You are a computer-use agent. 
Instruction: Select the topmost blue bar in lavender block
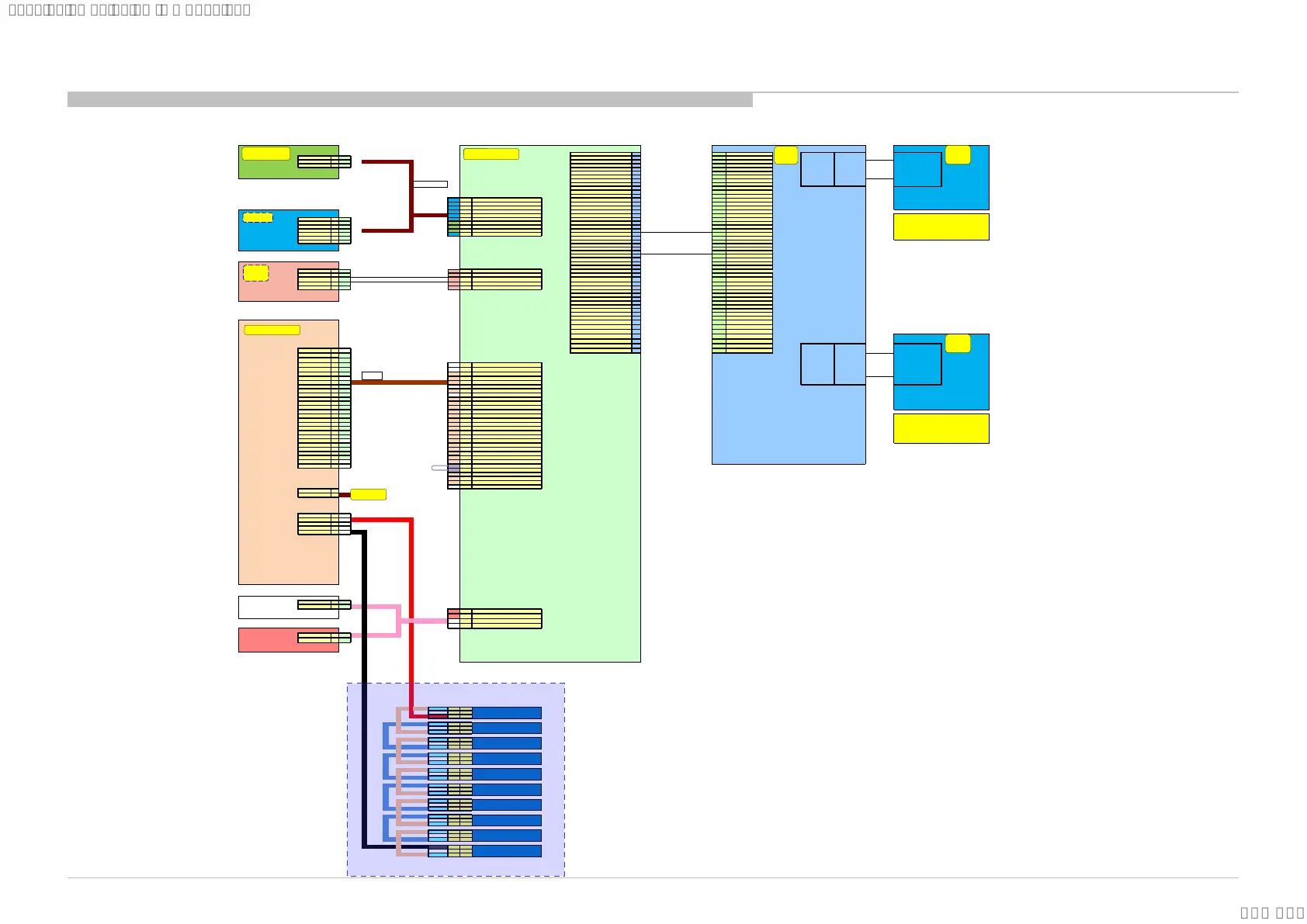507,713
